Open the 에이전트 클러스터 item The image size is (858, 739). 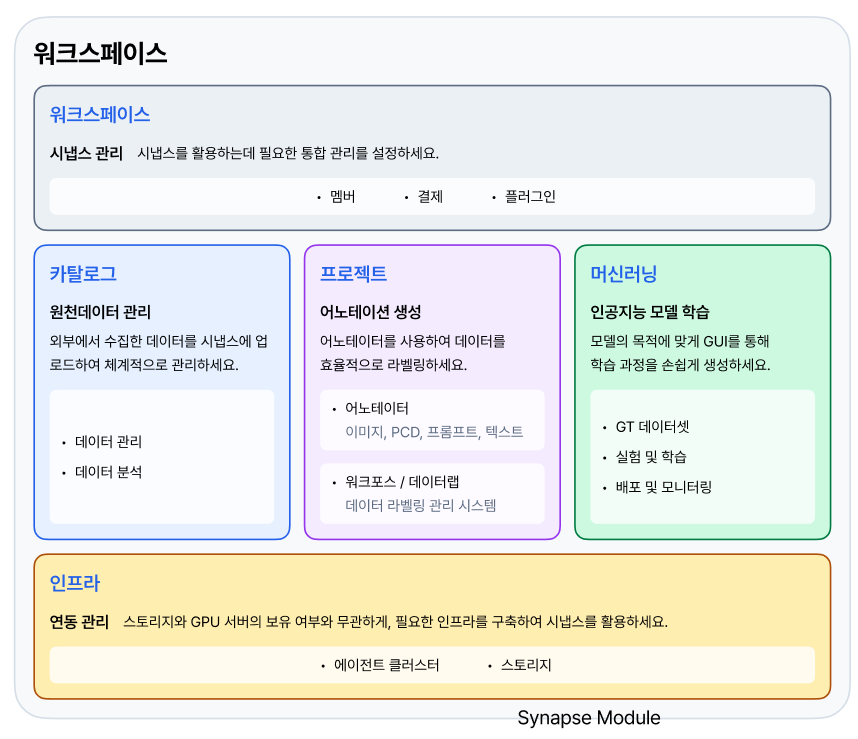pos(386,665)
